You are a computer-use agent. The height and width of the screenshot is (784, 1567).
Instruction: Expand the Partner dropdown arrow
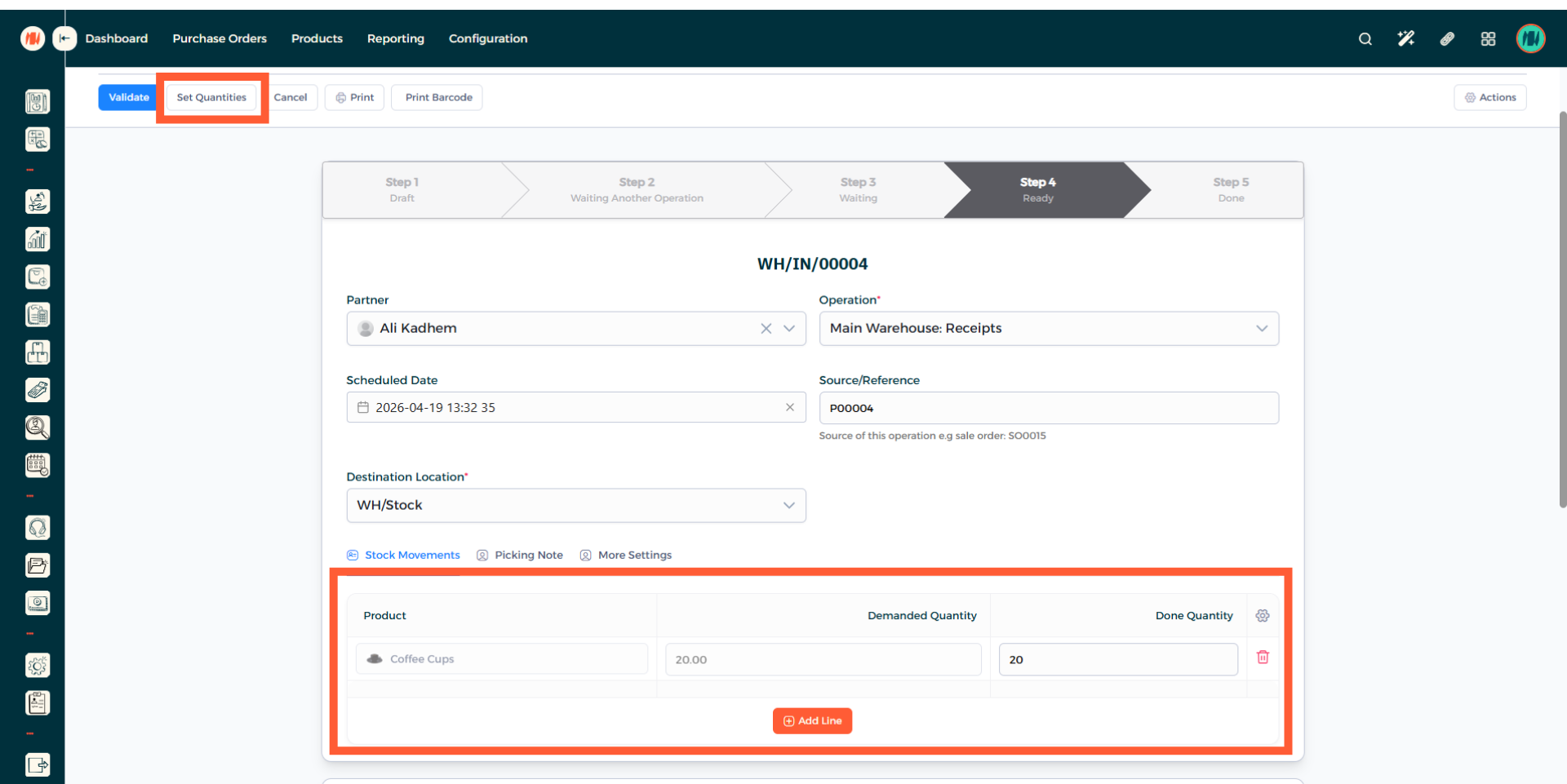tap(789, 329)
